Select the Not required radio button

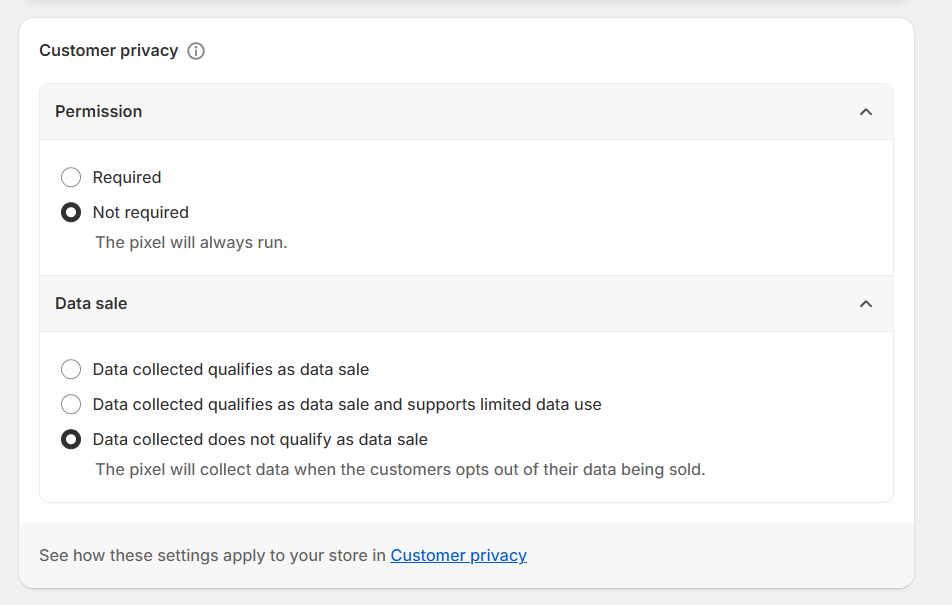(71, 212)
